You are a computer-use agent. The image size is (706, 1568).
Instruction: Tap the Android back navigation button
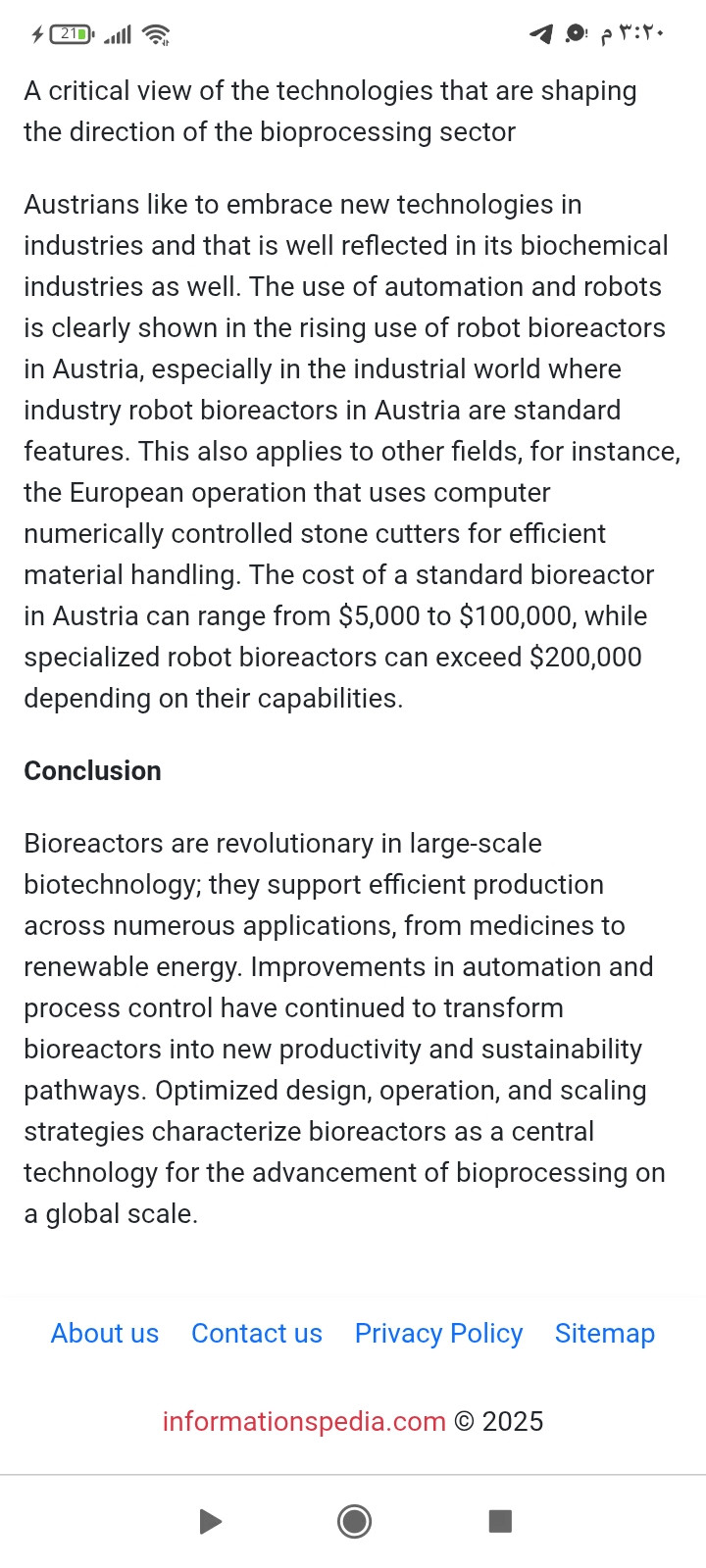pos(210,1521)
